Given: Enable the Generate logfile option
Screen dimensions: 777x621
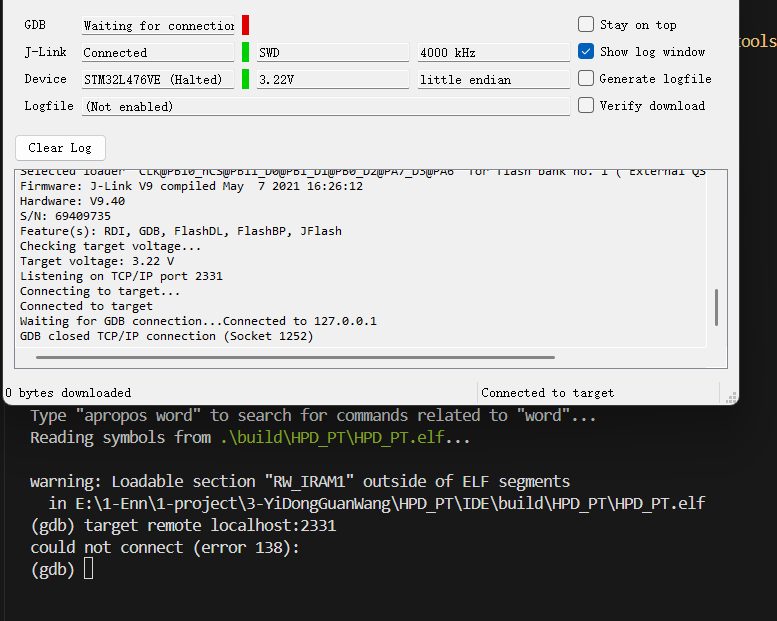Looking at the screenshot, I should click(586, 79).
